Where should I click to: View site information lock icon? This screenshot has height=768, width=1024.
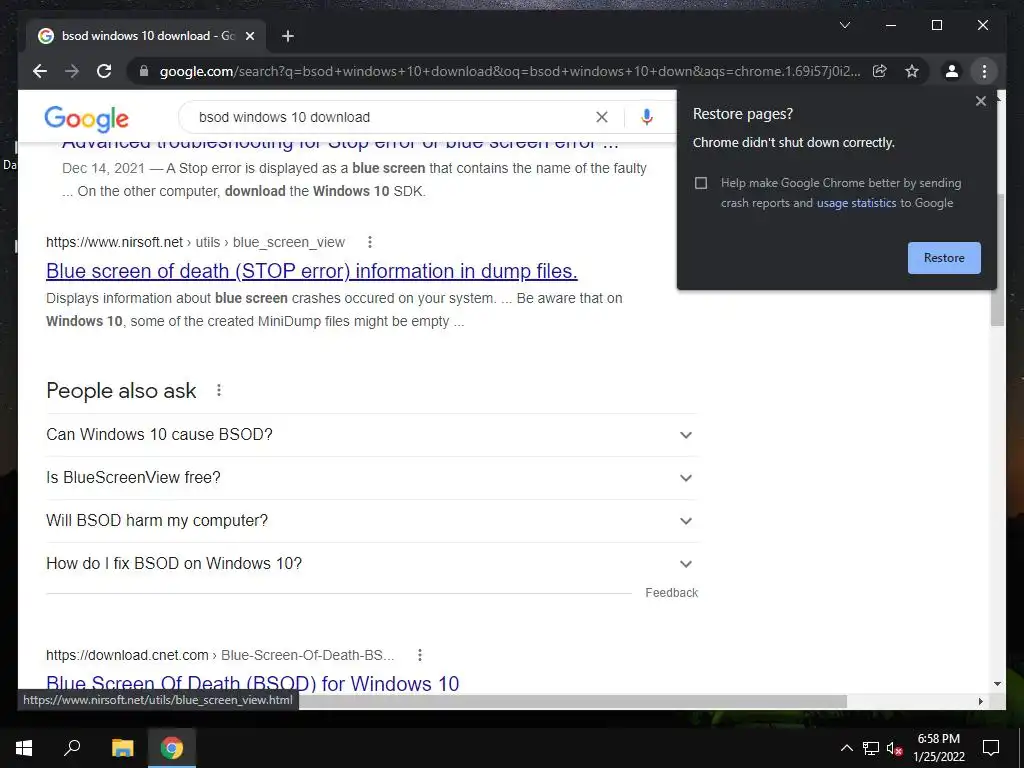pyautogui.click(x=144, y=71)
